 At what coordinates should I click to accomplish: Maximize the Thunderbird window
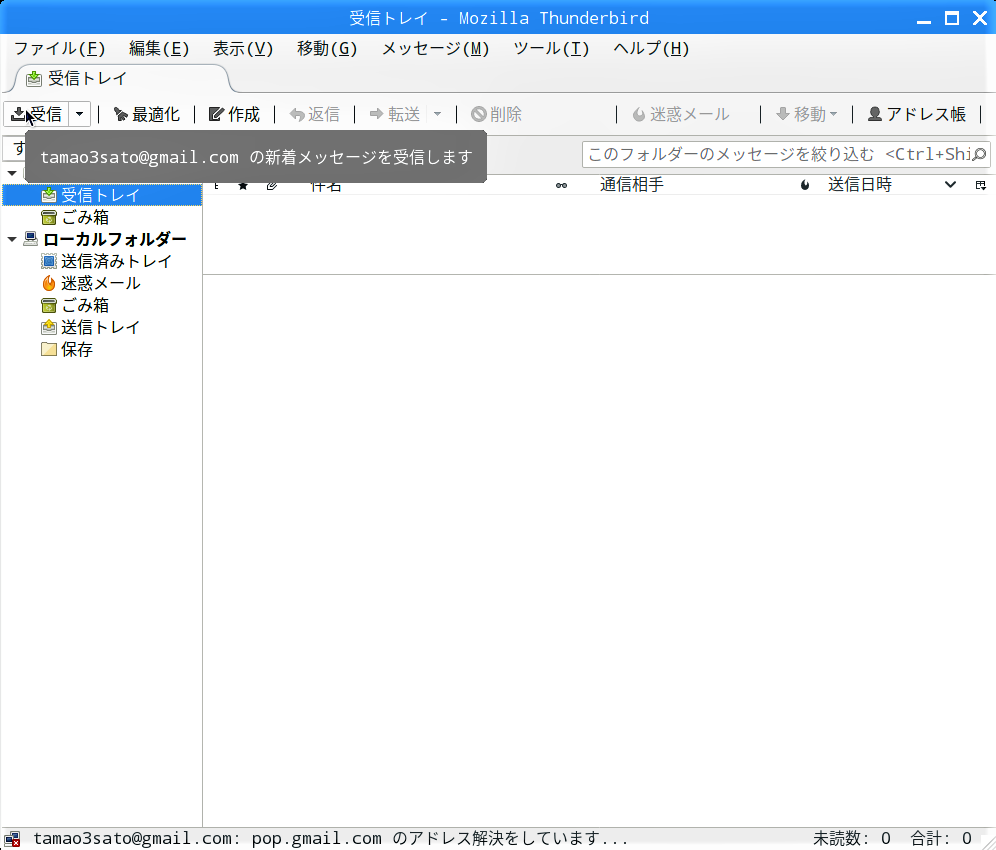coord(952,18)
